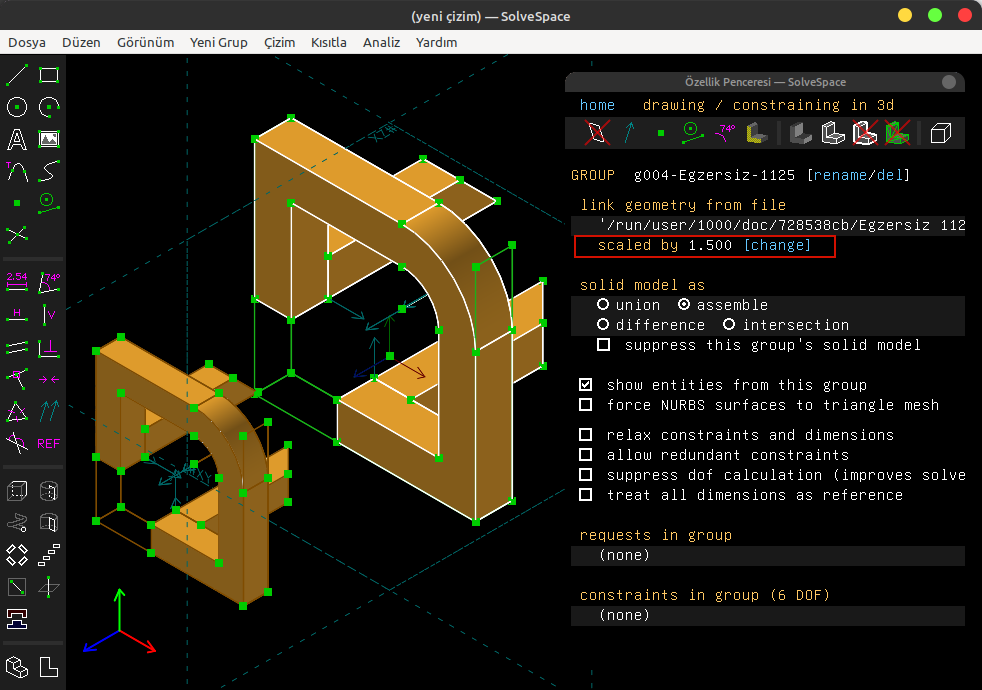982x690 pixels.
Task: Select the arc of a circle tool
Action: (49, 107)
